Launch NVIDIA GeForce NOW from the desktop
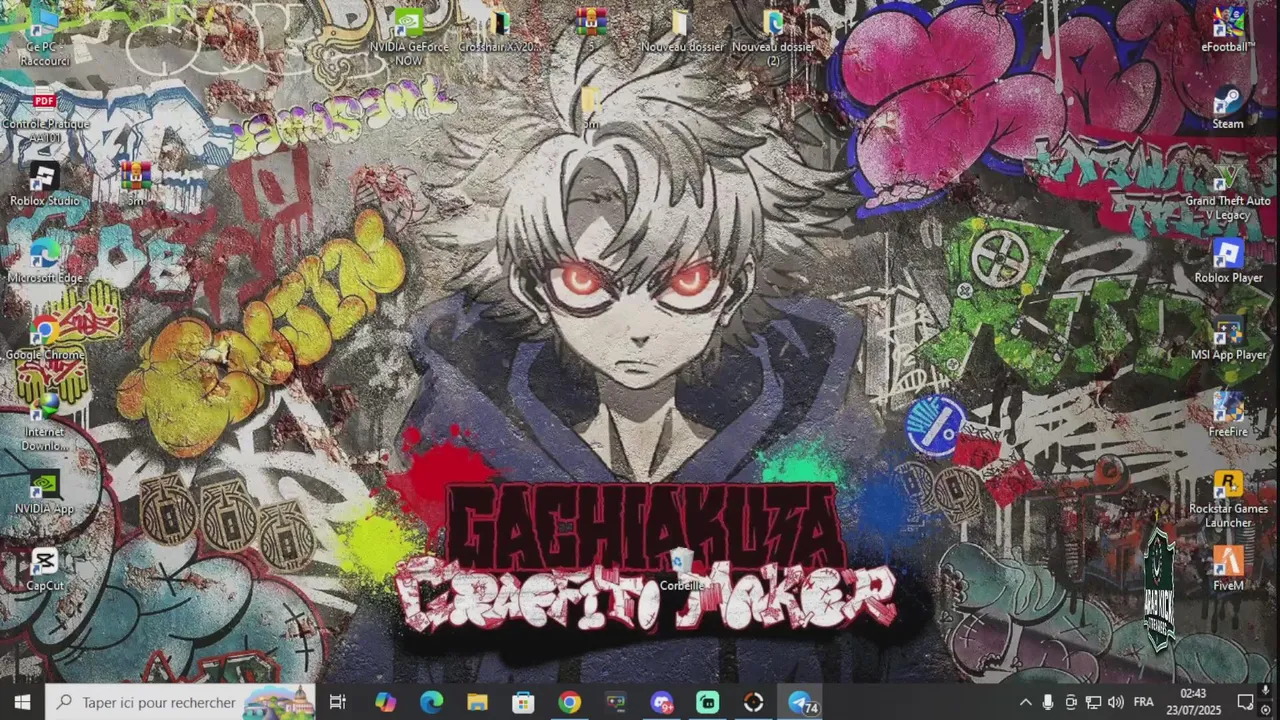 409,36
